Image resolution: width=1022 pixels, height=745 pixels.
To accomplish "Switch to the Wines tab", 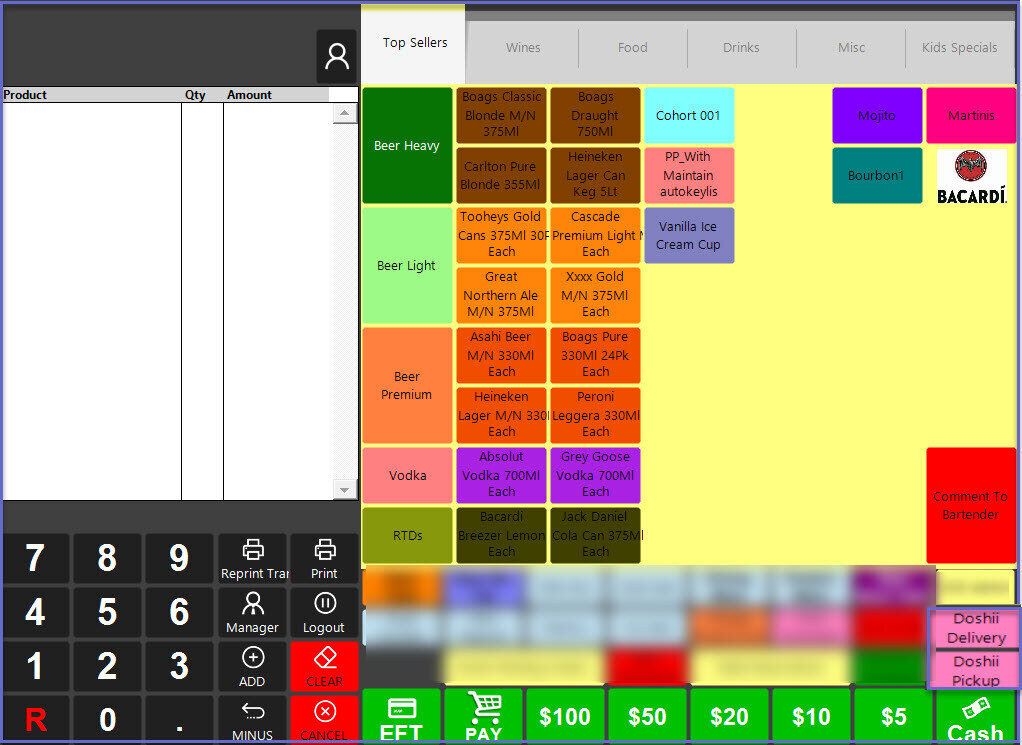I will tap(523, 48).
